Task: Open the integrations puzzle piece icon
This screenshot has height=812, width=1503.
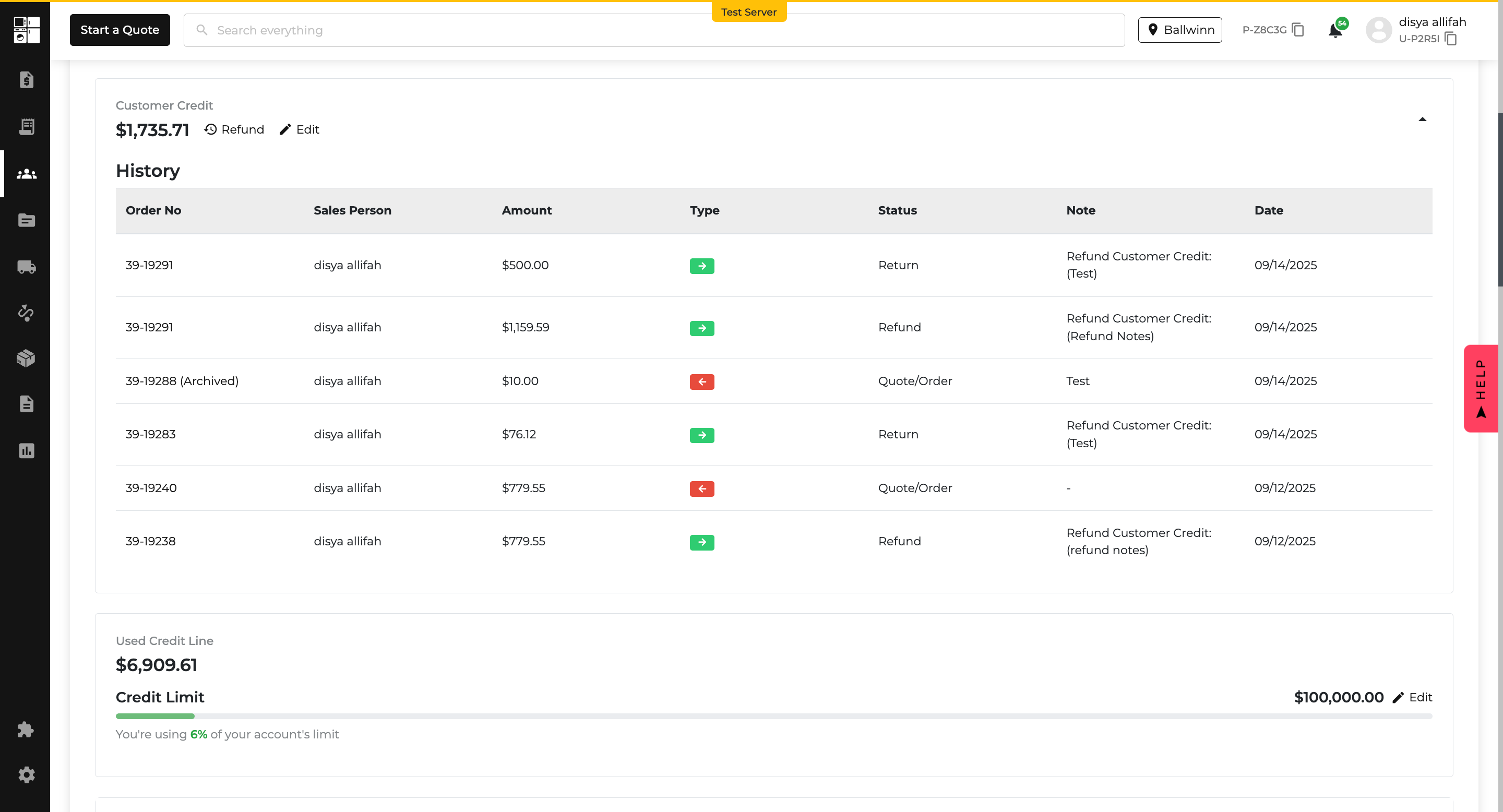Action: (26, 729)
